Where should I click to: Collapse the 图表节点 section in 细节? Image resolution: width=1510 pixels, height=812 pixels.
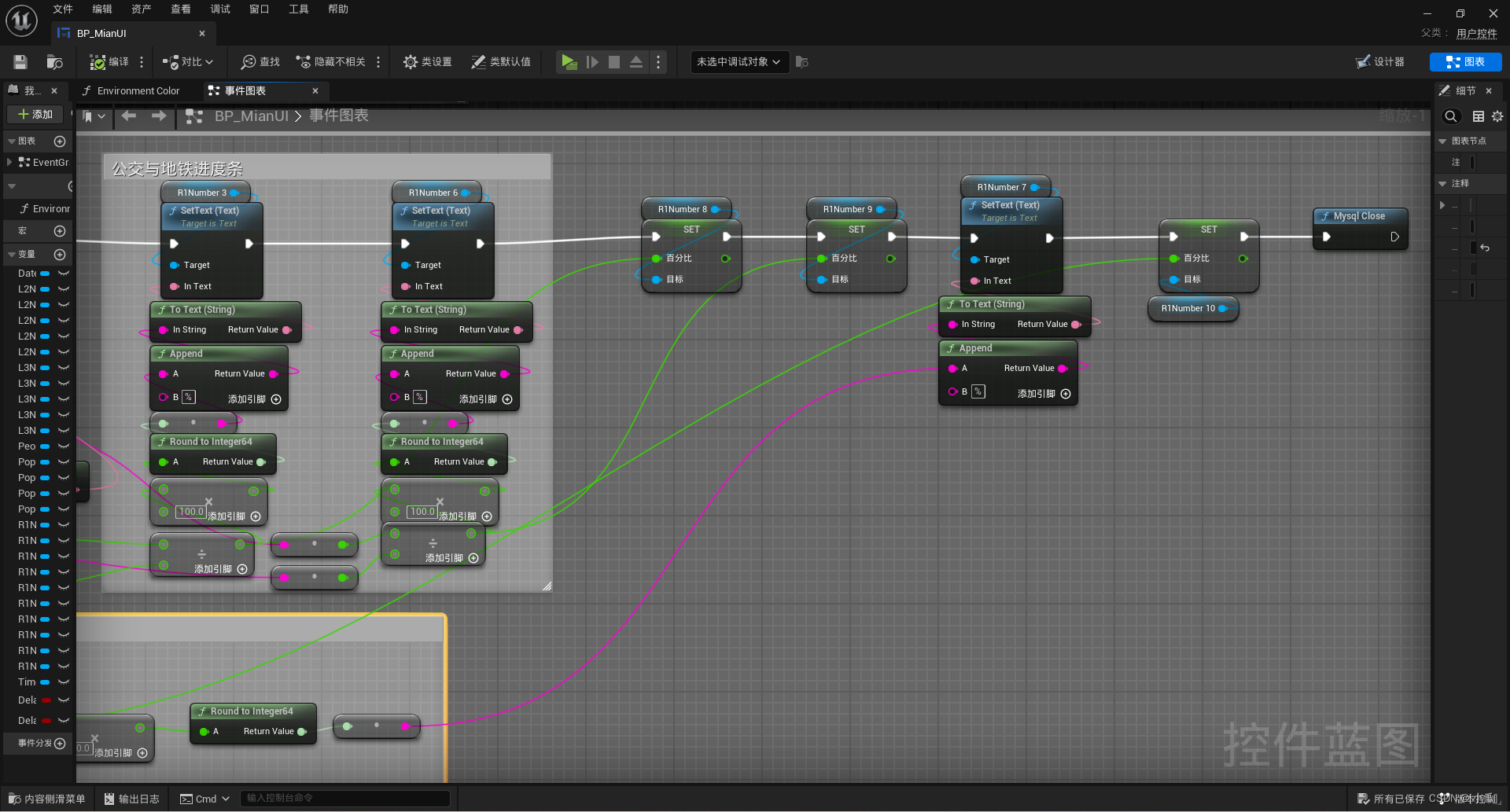coord(1442,141)
